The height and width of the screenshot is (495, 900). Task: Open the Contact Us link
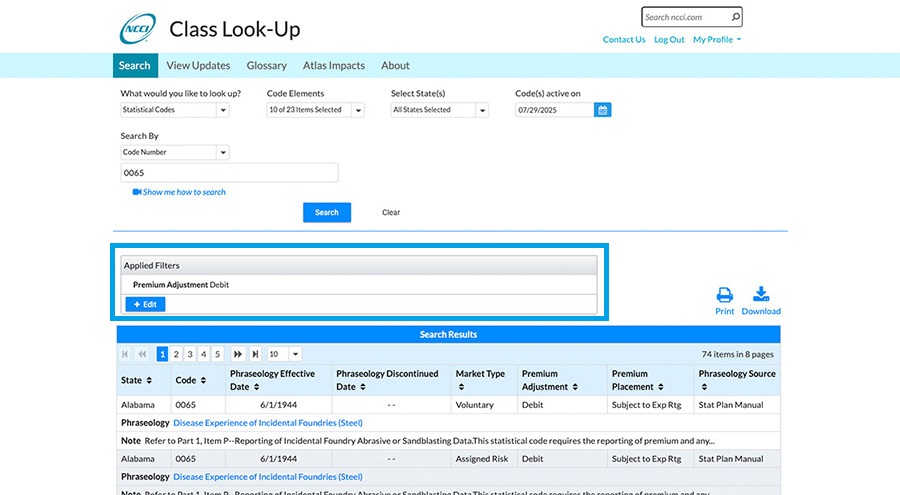coord(624,40)
